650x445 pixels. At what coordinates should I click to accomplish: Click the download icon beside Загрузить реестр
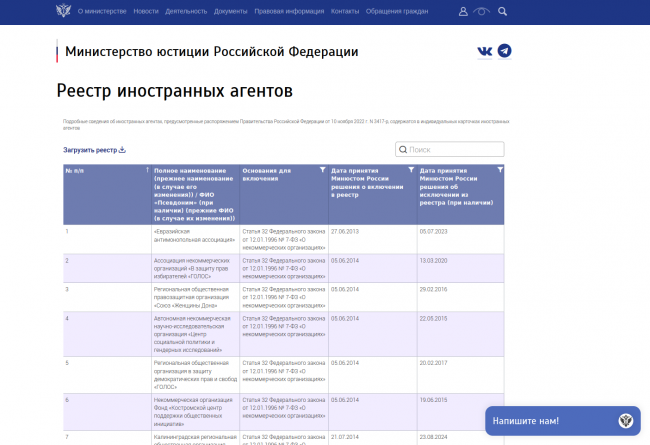pyautogui.click(x=122, y=150)
